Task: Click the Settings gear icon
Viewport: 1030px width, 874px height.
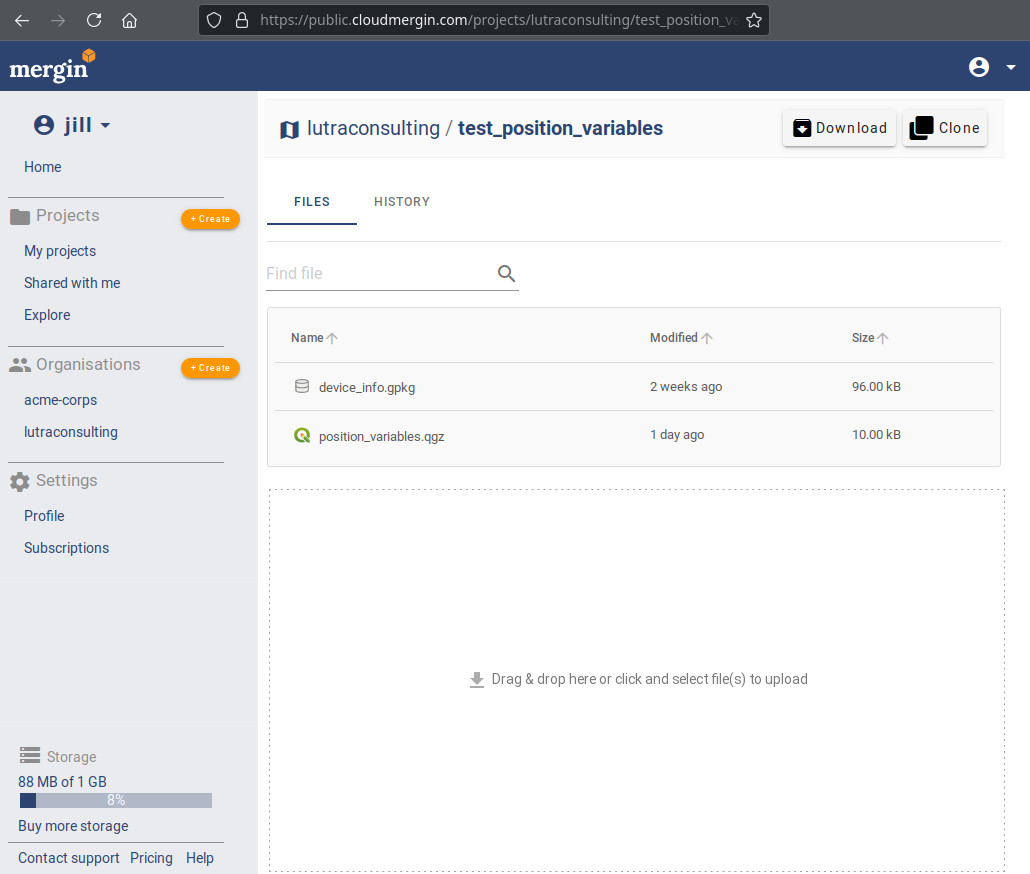Action: (x=20, y=481)
